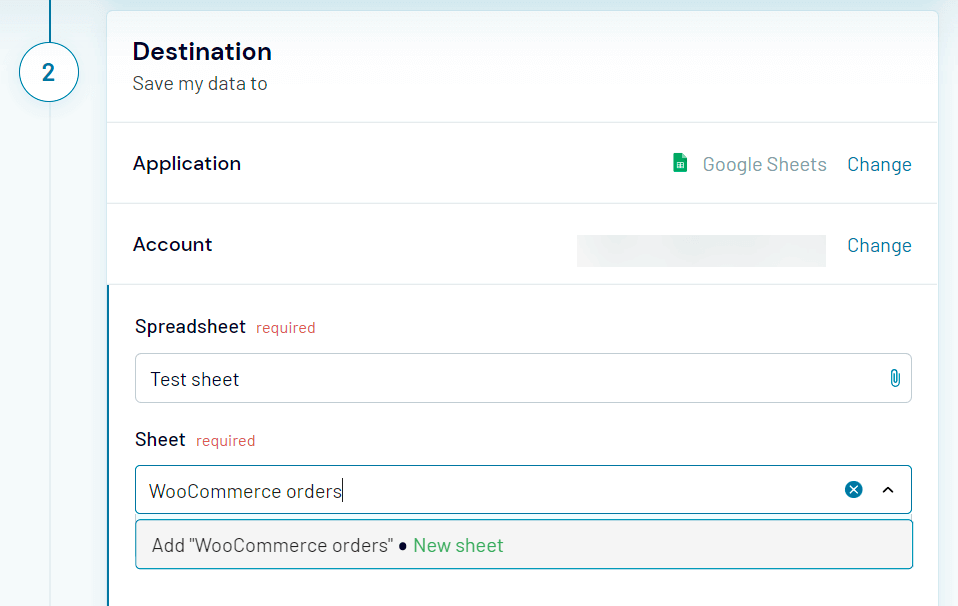Viewport: 958px width, 606px height.
Task: Click the "Spreadsheet" field label
Action: pyautogui.click(x=190, y=327)
